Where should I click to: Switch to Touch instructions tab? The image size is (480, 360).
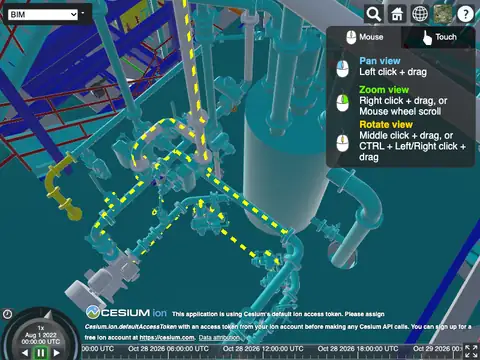(439, 37)
